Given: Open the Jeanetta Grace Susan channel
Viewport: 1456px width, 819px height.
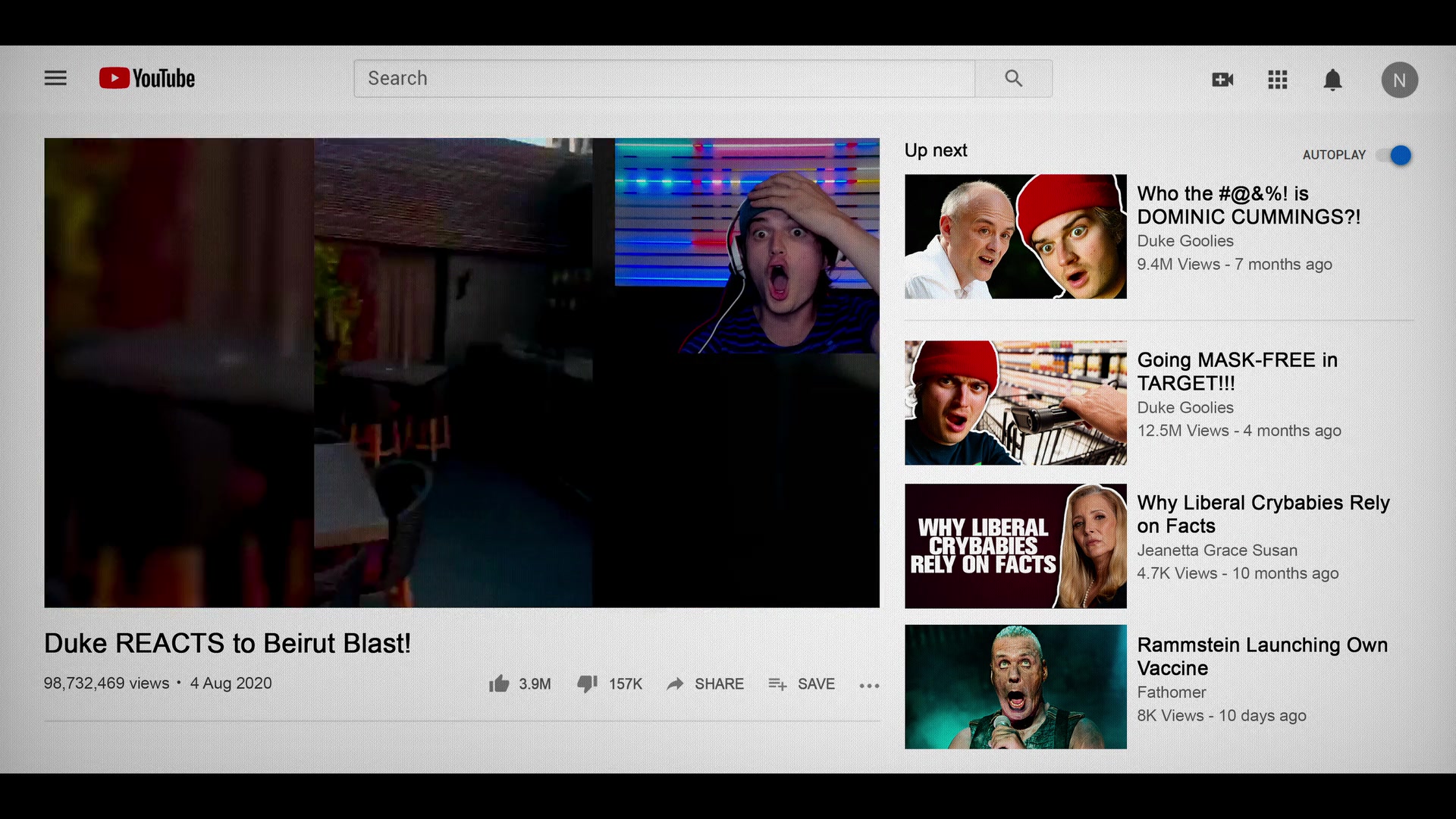Looking at the screenshot, I should tap(1217, 551).
